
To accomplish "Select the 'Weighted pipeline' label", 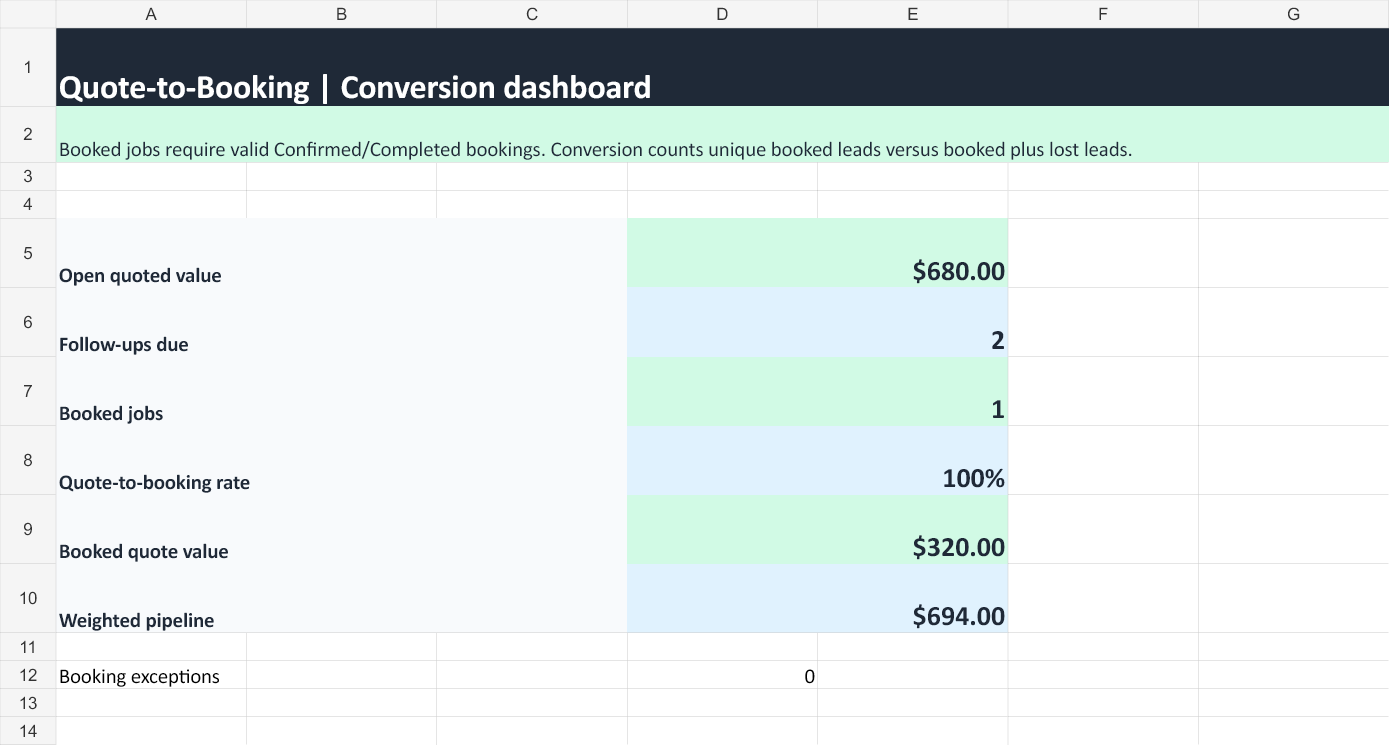I will 342,598.
